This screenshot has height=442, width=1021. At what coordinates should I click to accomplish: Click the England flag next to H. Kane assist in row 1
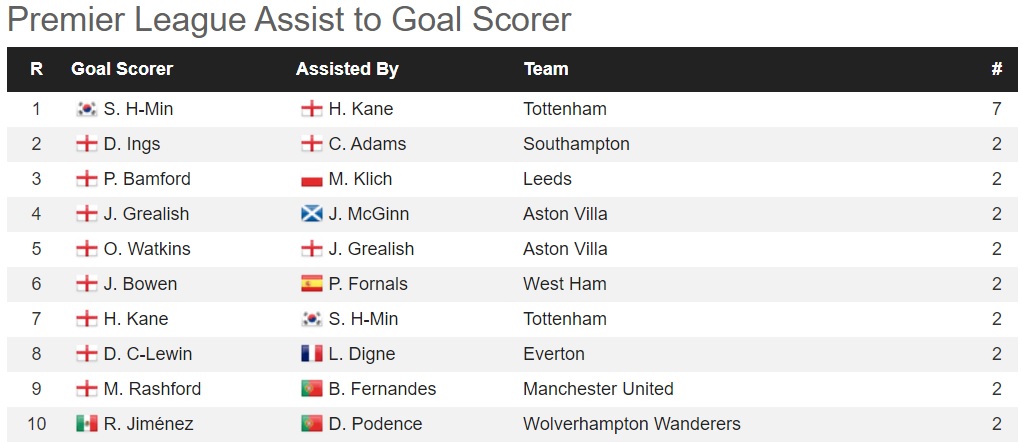click(312, 109)
